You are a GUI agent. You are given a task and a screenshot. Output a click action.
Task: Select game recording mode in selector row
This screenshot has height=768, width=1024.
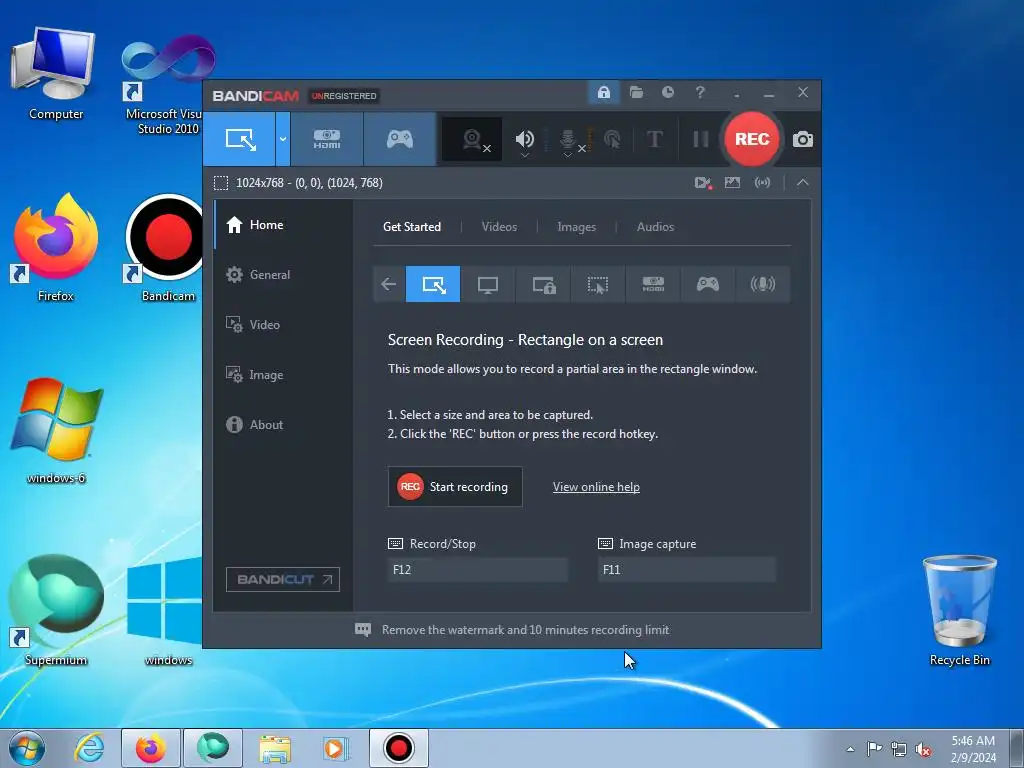[708, 284]
